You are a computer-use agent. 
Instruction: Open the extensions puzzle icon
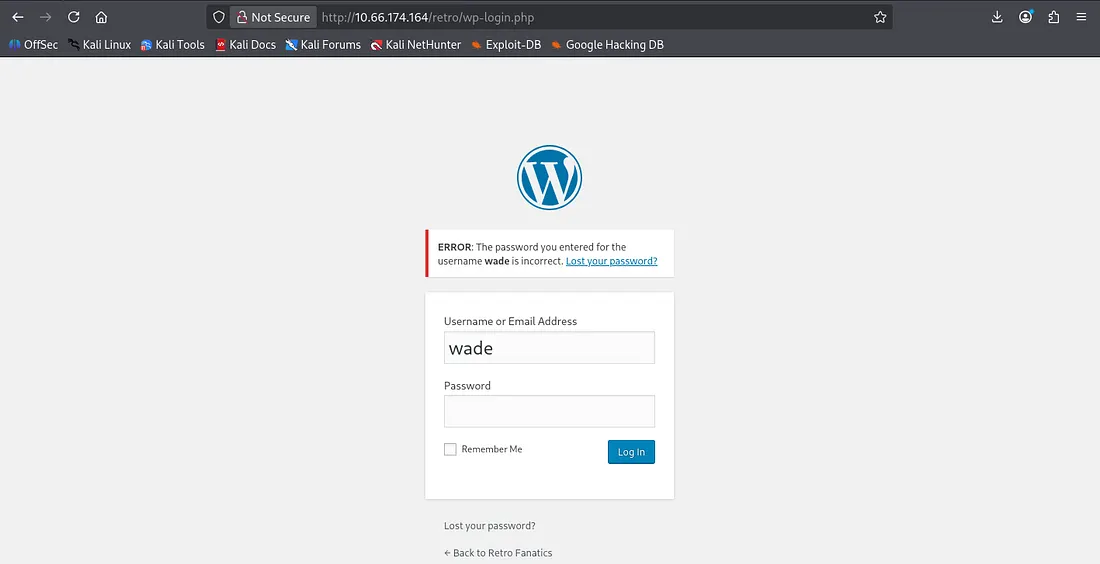[x=1054, y=17]
